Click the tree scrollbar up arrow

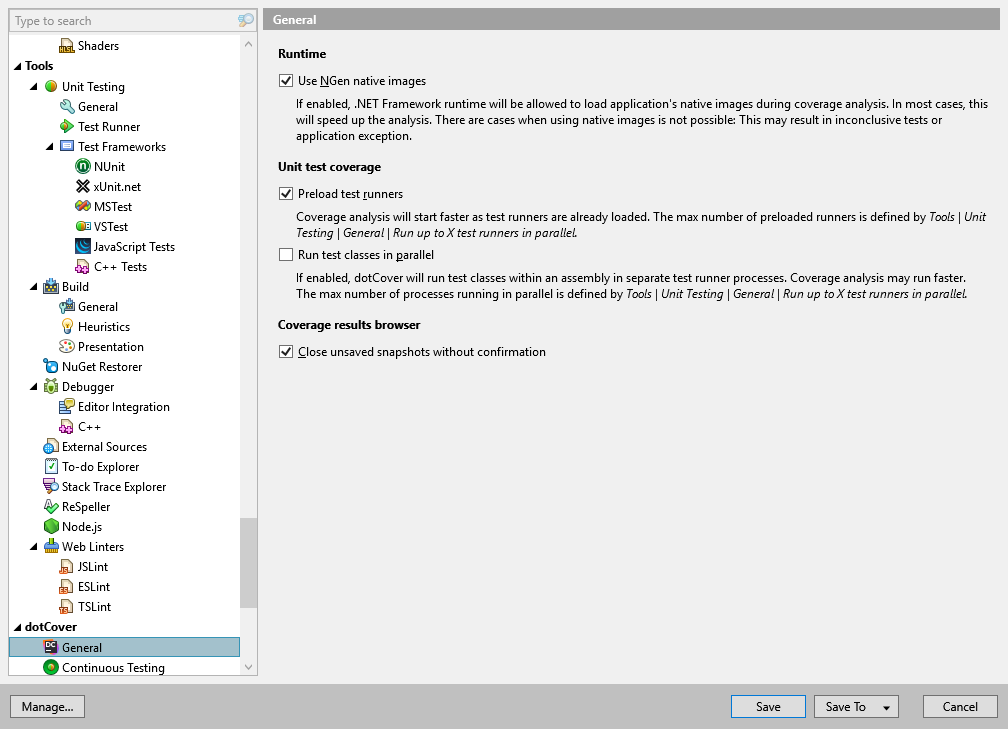click(x=248, y=44)
